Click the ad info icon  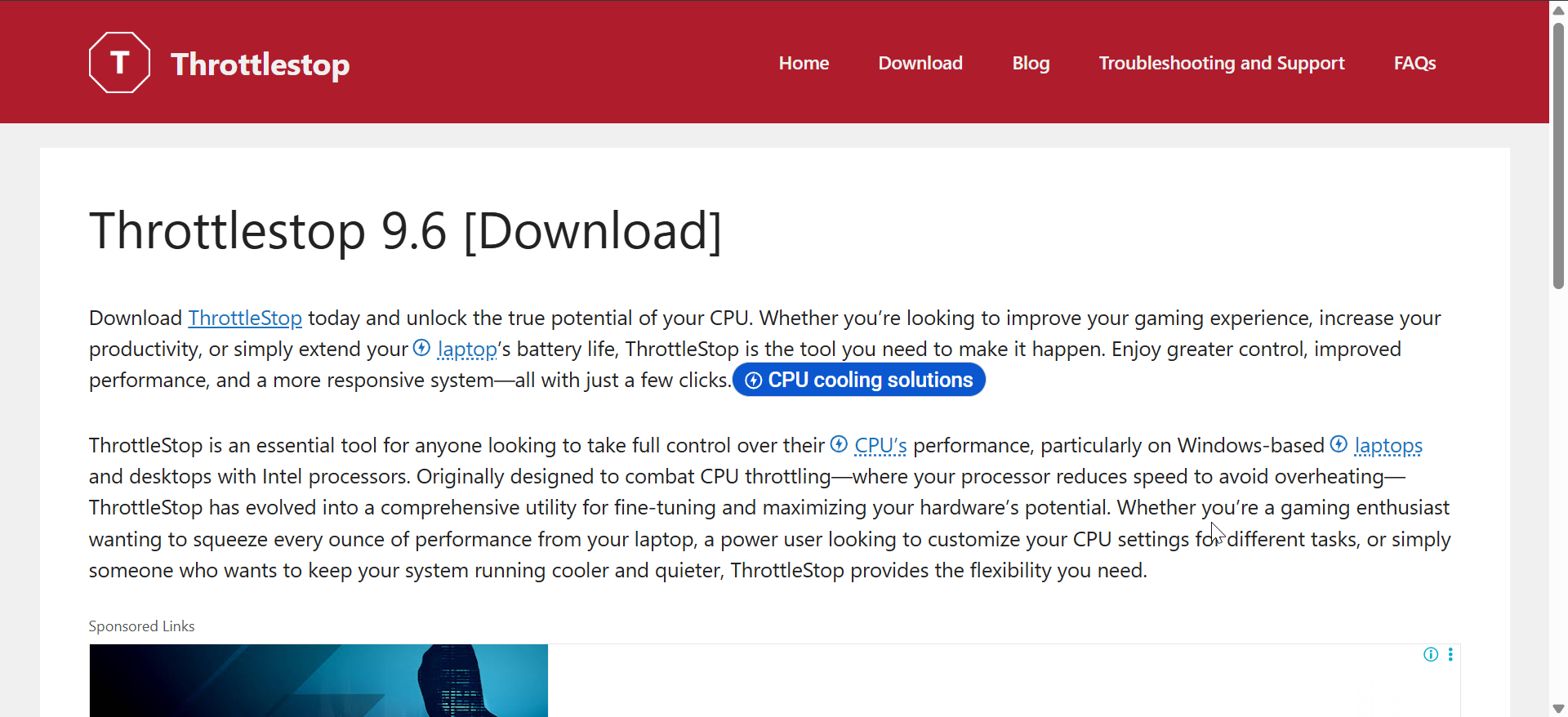click(1431, 654)
